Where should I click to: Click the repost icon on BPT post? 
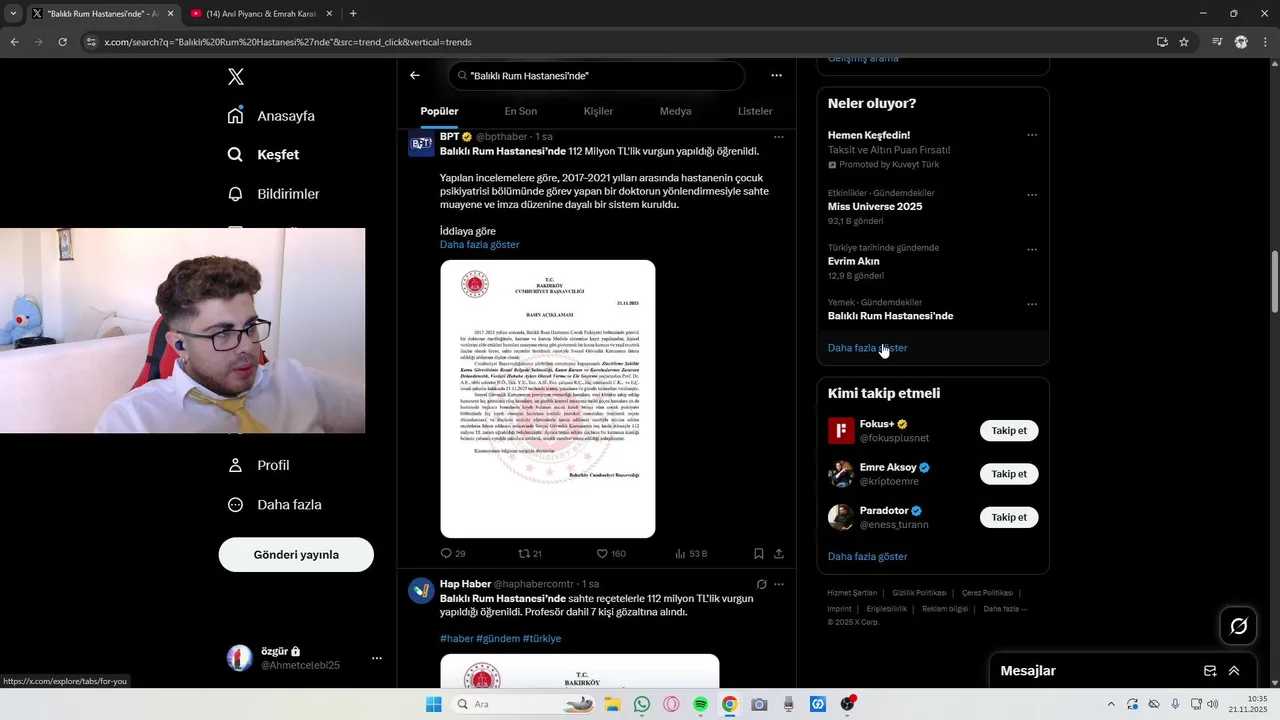pyautogui.click(x=523, y=554)
